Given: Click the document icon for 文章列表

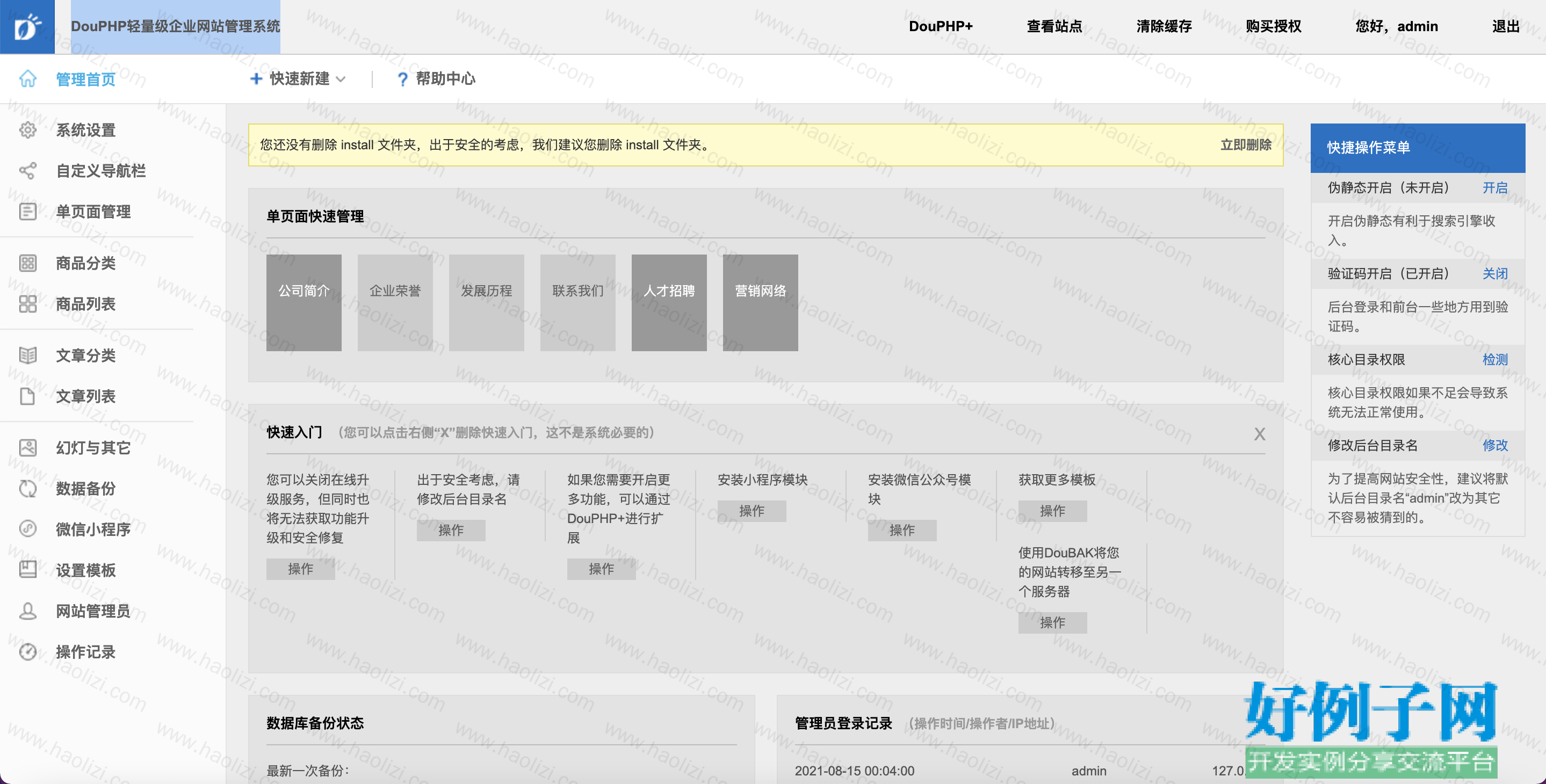Looking at the screenshot, I should 27,396.
